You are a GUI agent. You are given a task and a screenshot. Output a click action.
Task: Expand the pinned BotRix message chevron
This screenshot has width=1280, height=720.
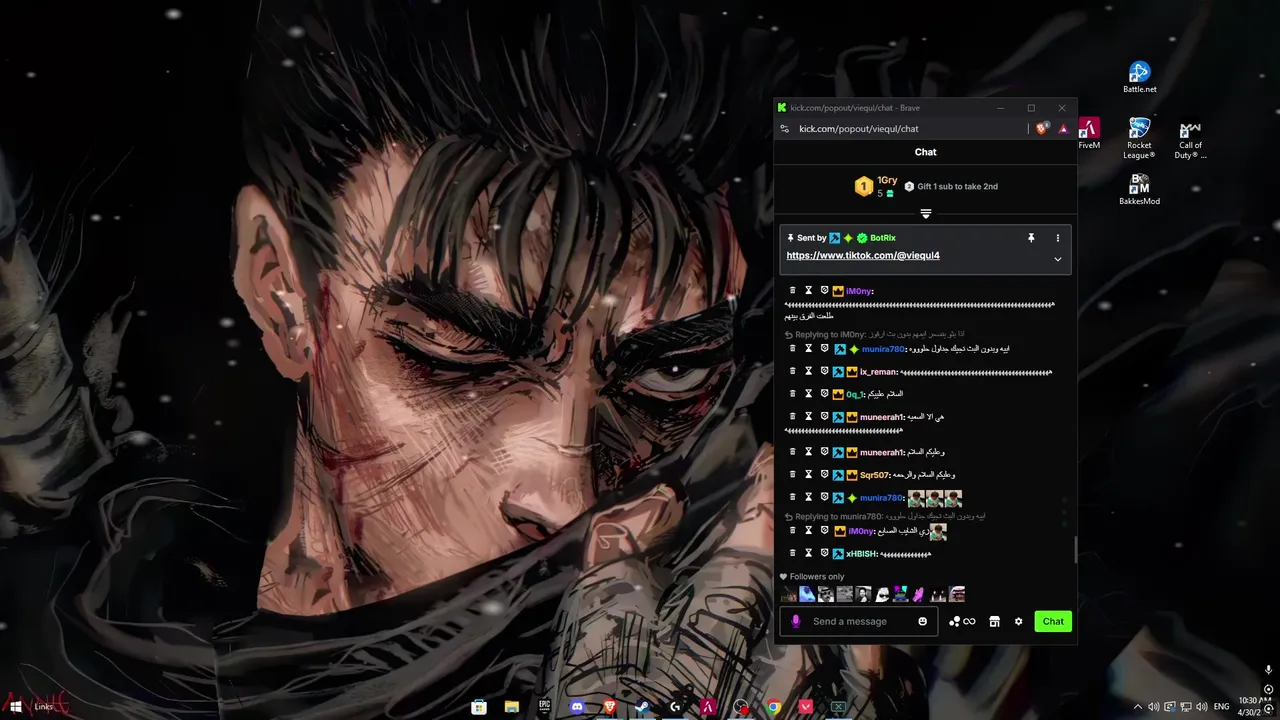[x=1057, y=259]
